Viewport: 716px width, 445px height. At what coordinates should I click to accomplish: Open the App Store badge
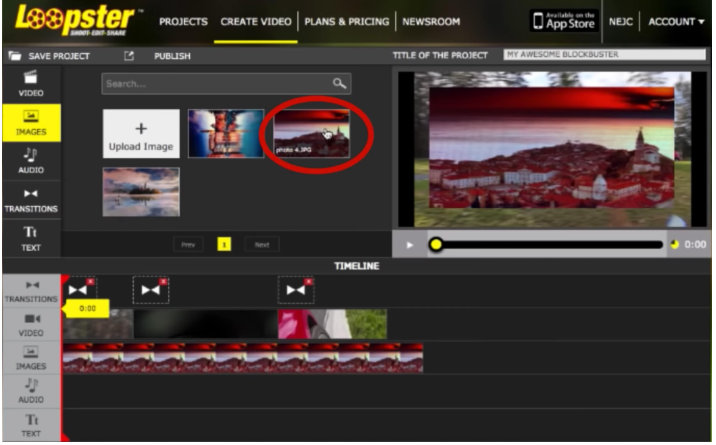click(x=564, y=21)
